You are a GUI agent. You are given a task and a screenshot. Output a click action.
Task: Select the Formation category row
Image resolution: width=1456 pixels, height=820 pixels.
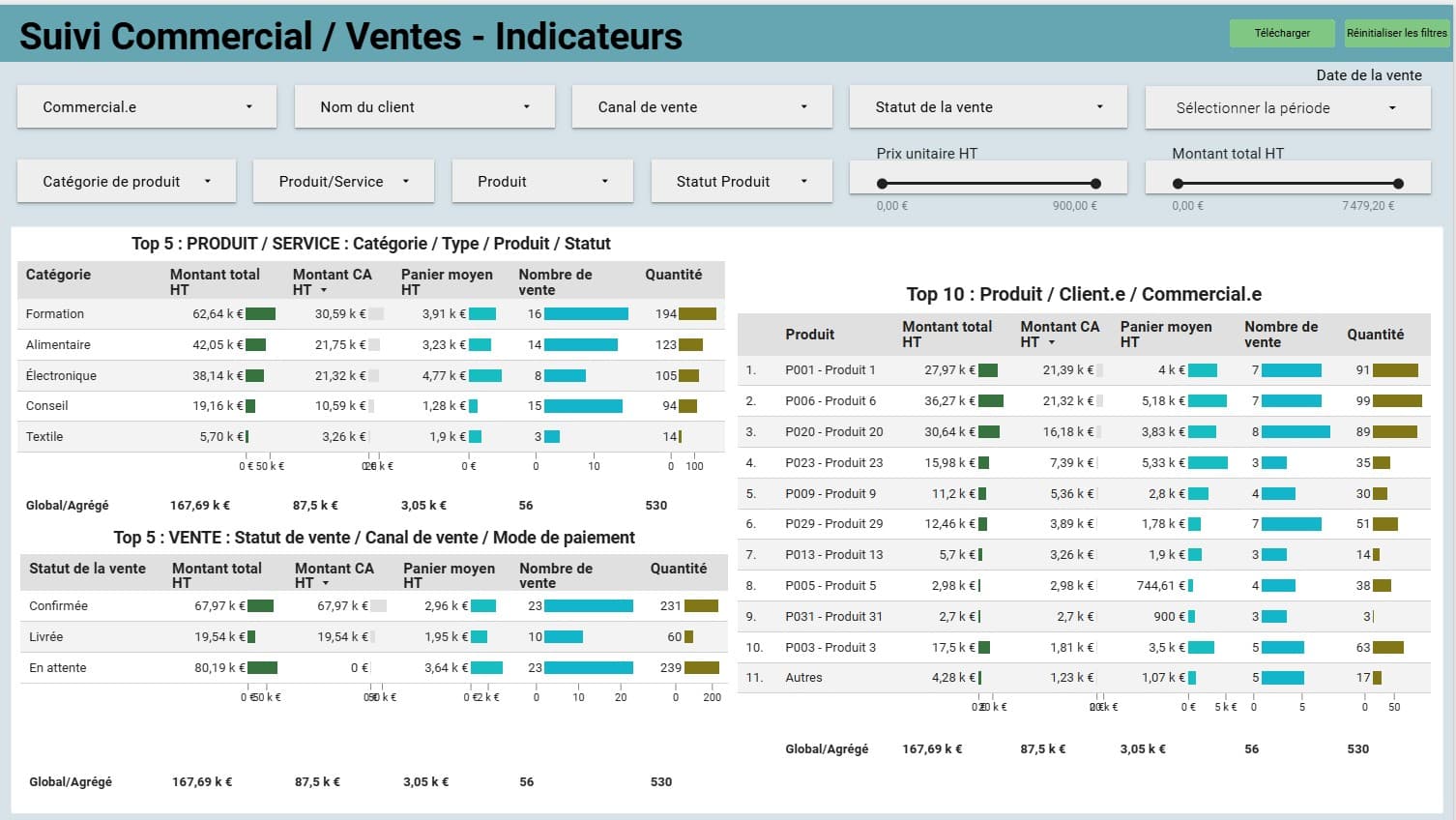(371, 314)
